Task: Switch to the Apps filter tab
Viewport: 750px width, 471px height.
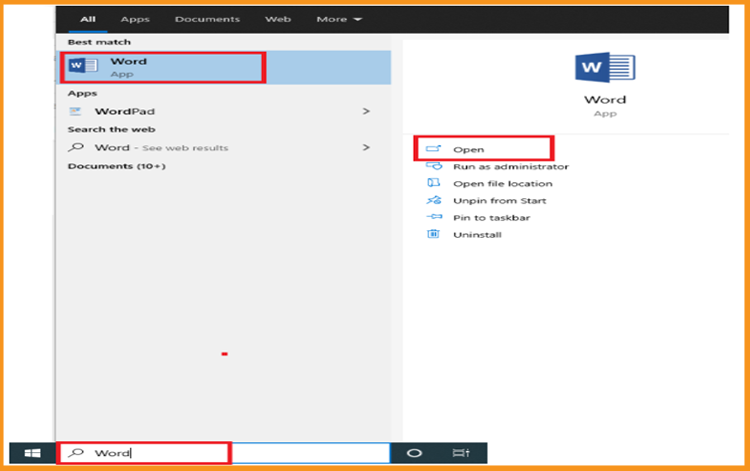Action: pos(135,19)
